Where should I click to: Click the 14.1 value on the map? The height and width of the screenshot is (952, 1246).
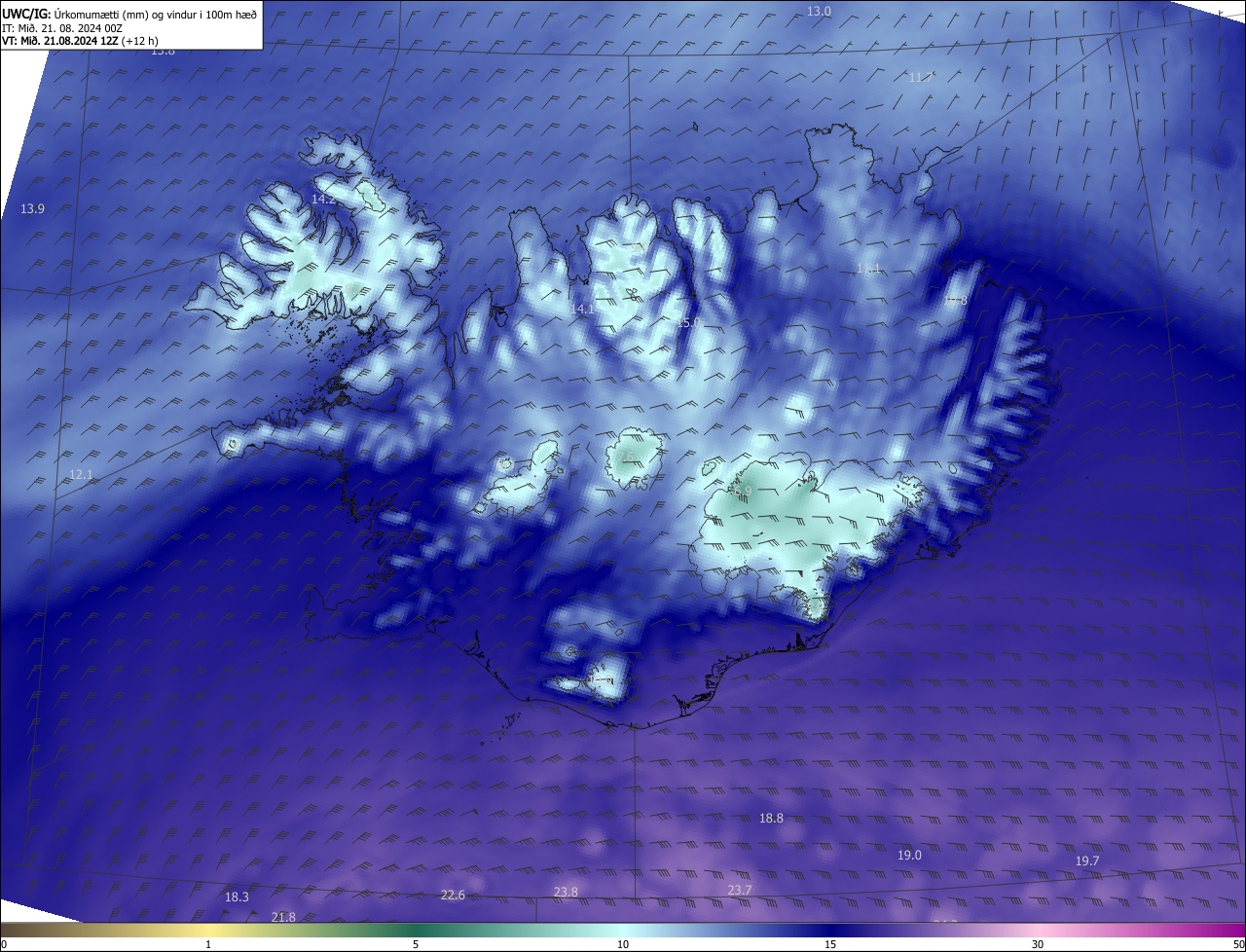point(582,309)
